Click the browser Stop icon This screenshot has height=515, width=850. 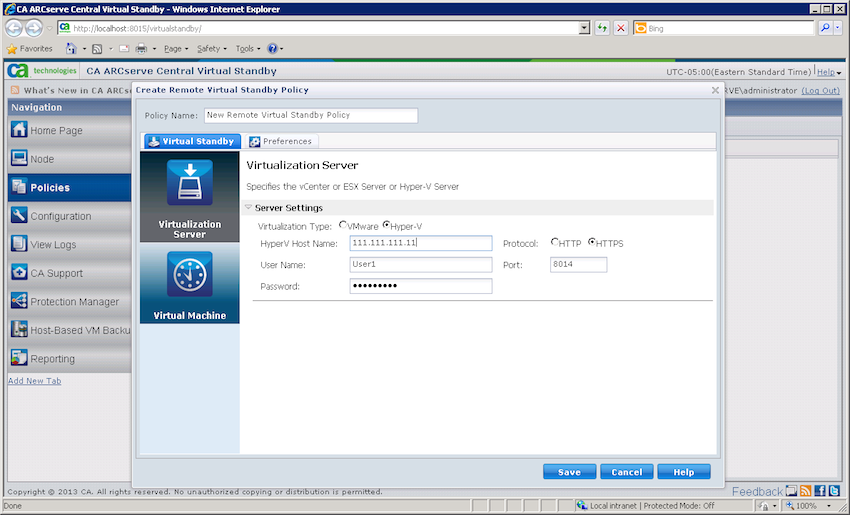[x=621, y=28]
